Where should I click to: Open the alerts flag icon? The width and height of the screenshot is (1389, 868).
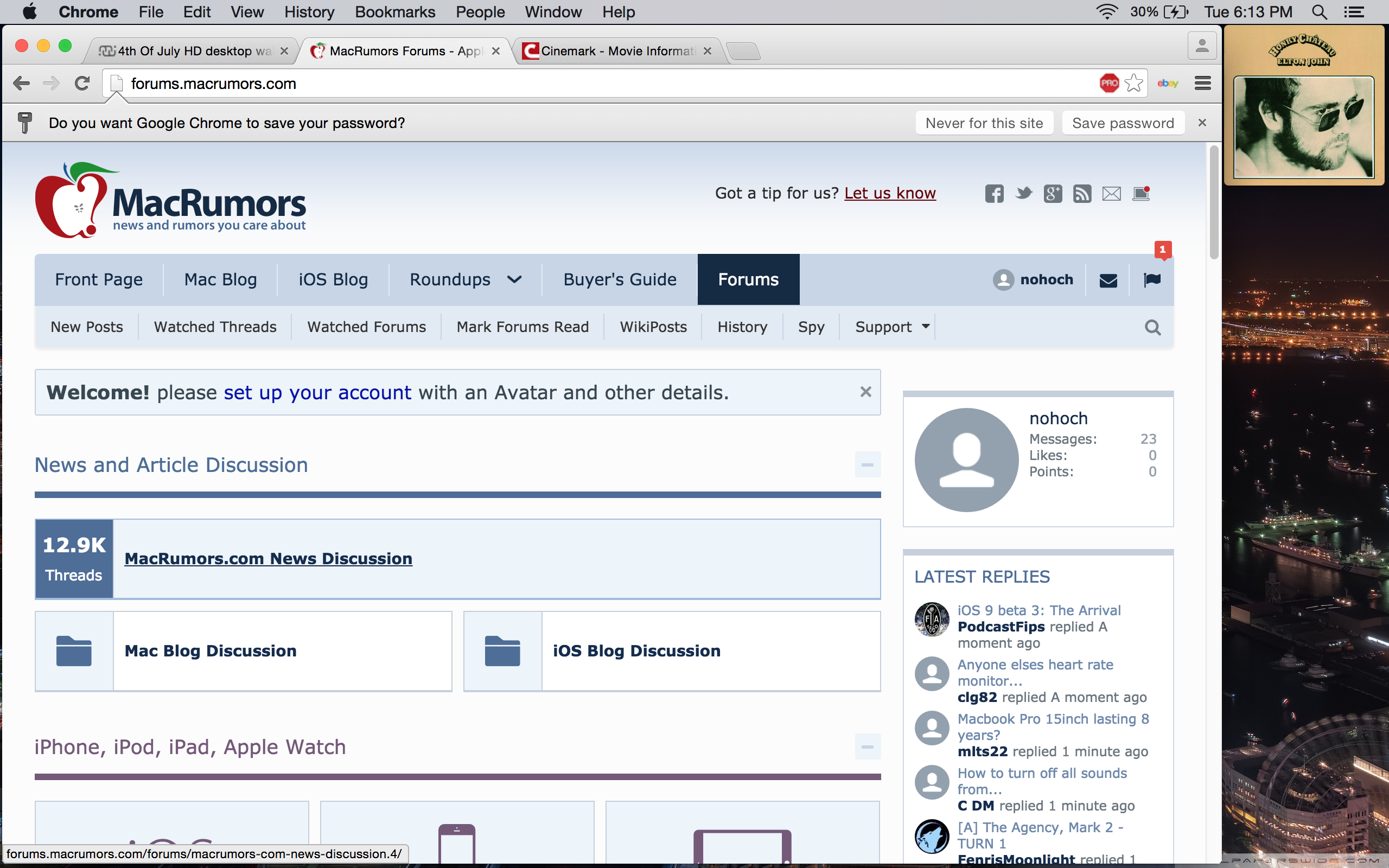point(1152,280)
